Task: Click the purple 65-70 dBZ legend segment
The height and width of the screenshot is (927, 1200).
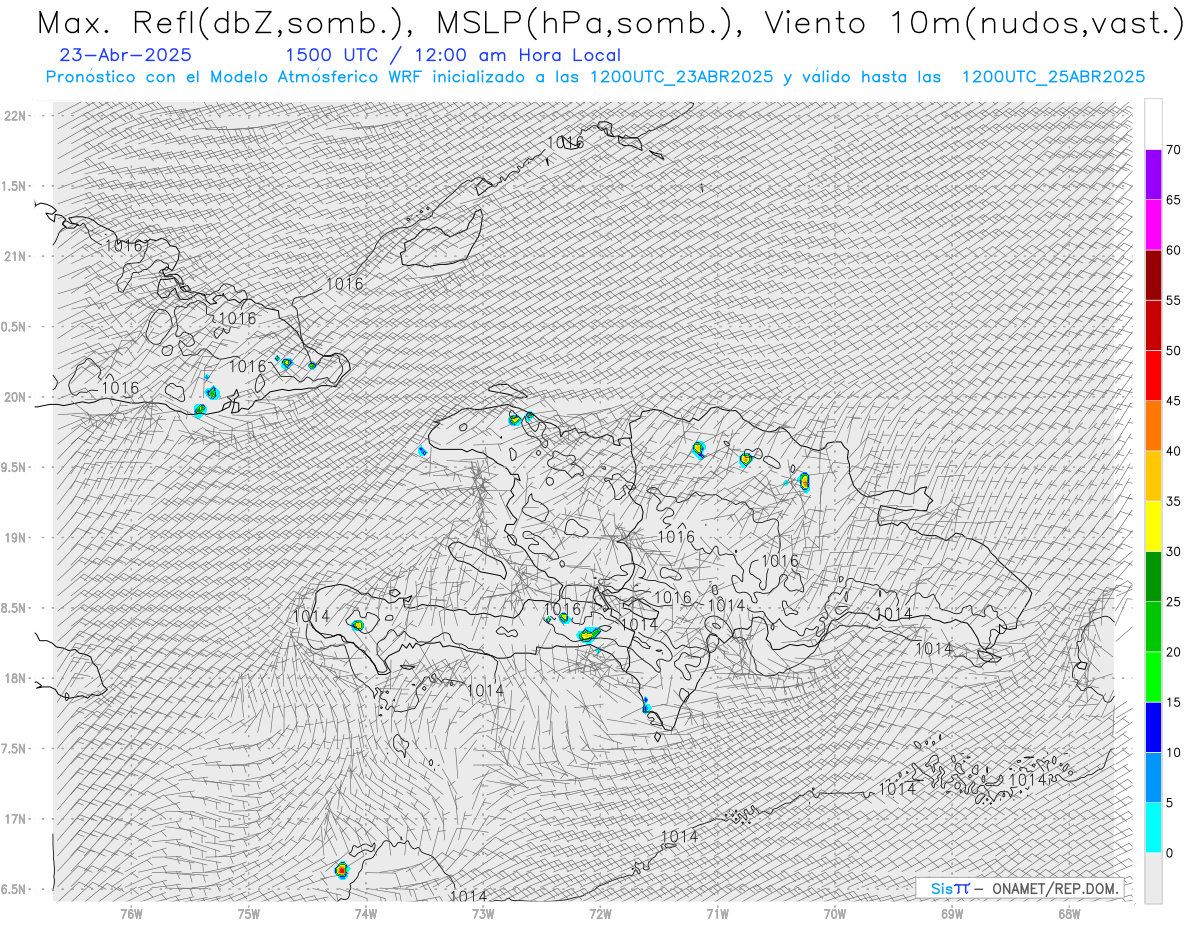Action: point(1153,175)
